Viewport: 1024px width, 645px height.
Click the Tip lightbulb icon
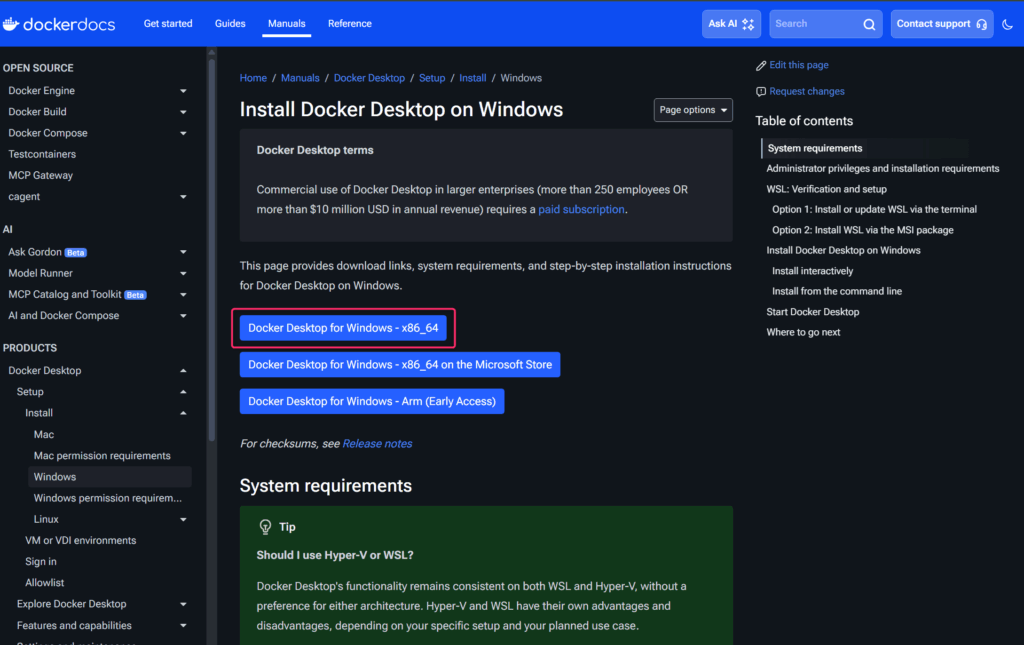(265, 527)
